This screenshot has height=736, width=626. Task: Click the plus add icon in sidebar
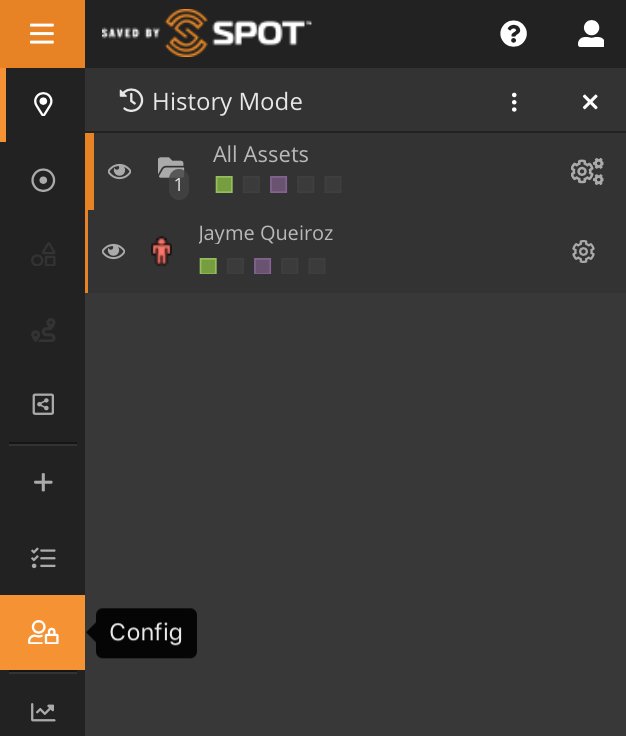(x=43, y=482)
